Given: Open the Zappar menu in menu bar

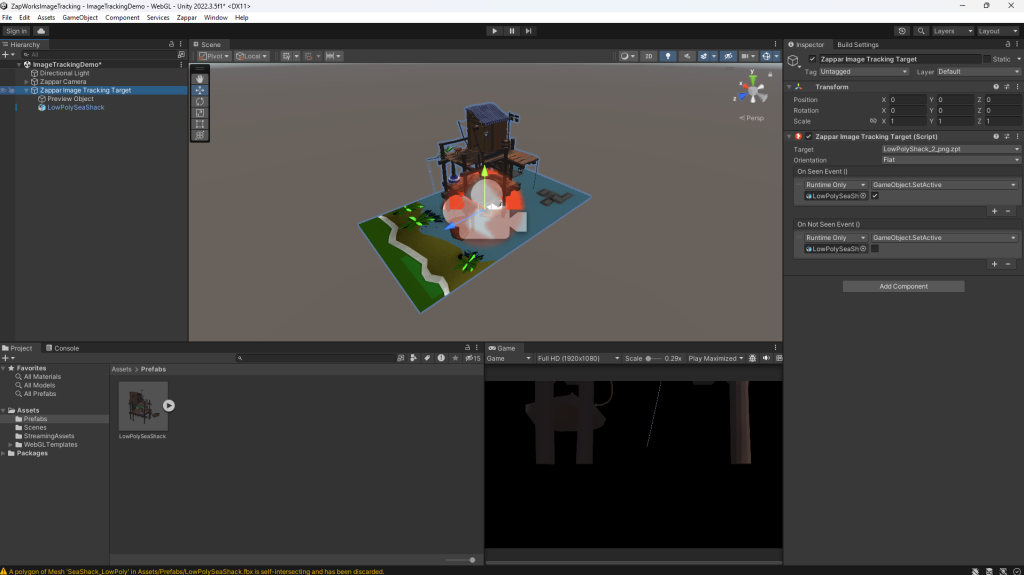Looking at the screenshot, I should tap(187, 18).
